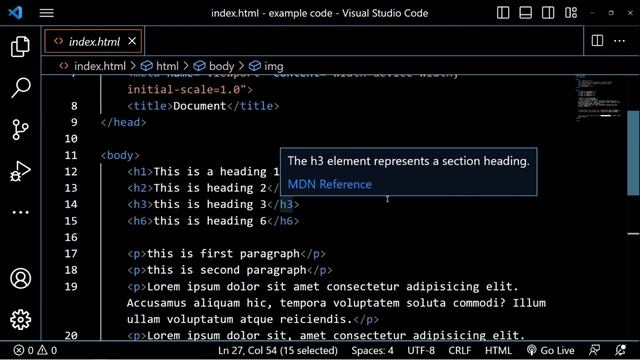Open the Accounts menu

click(20, 278)
